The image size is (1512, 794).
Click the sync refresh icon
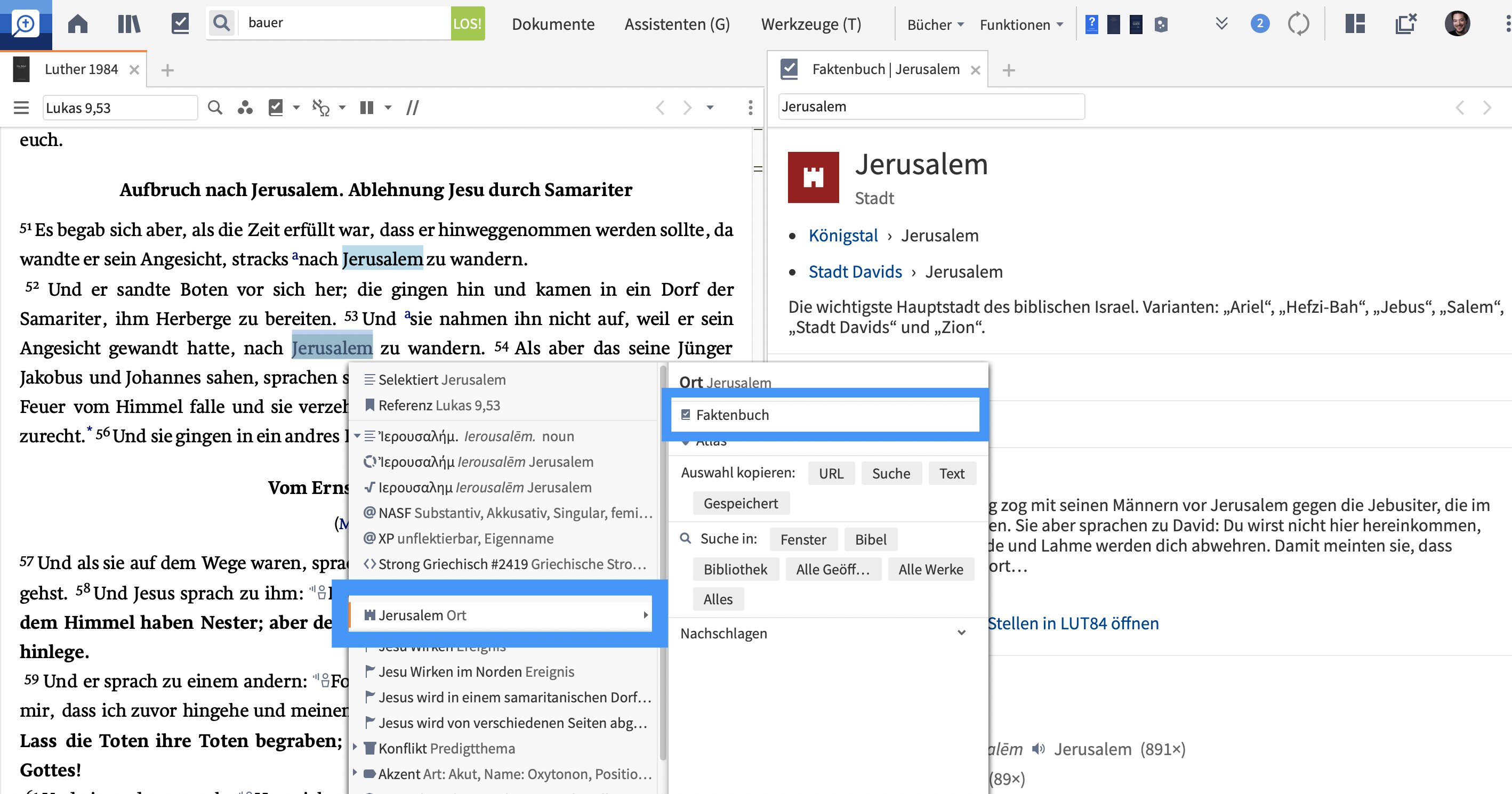click(x=1298, y=24)
